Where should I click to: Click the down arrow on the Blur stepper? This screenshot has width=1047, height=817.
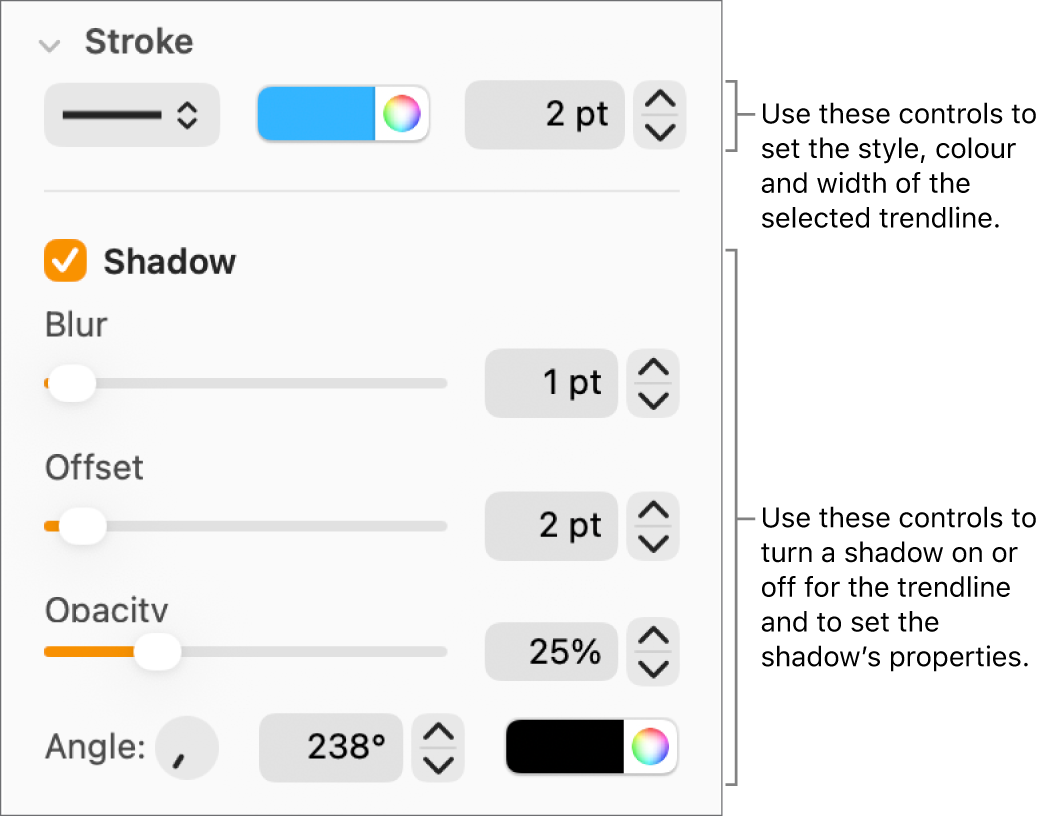[652, 398]
